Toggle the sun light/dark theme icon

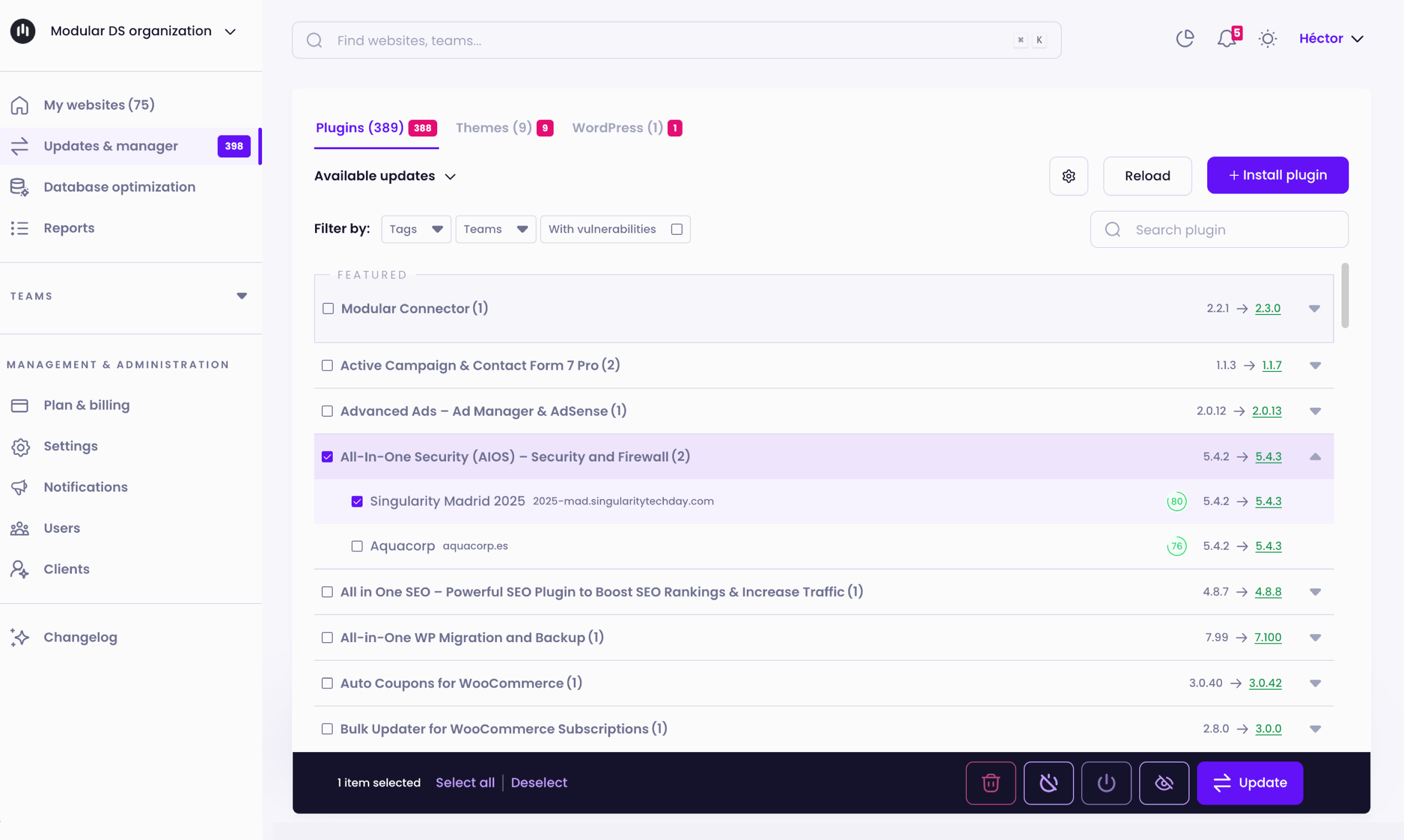click(x=1267, y=39)
